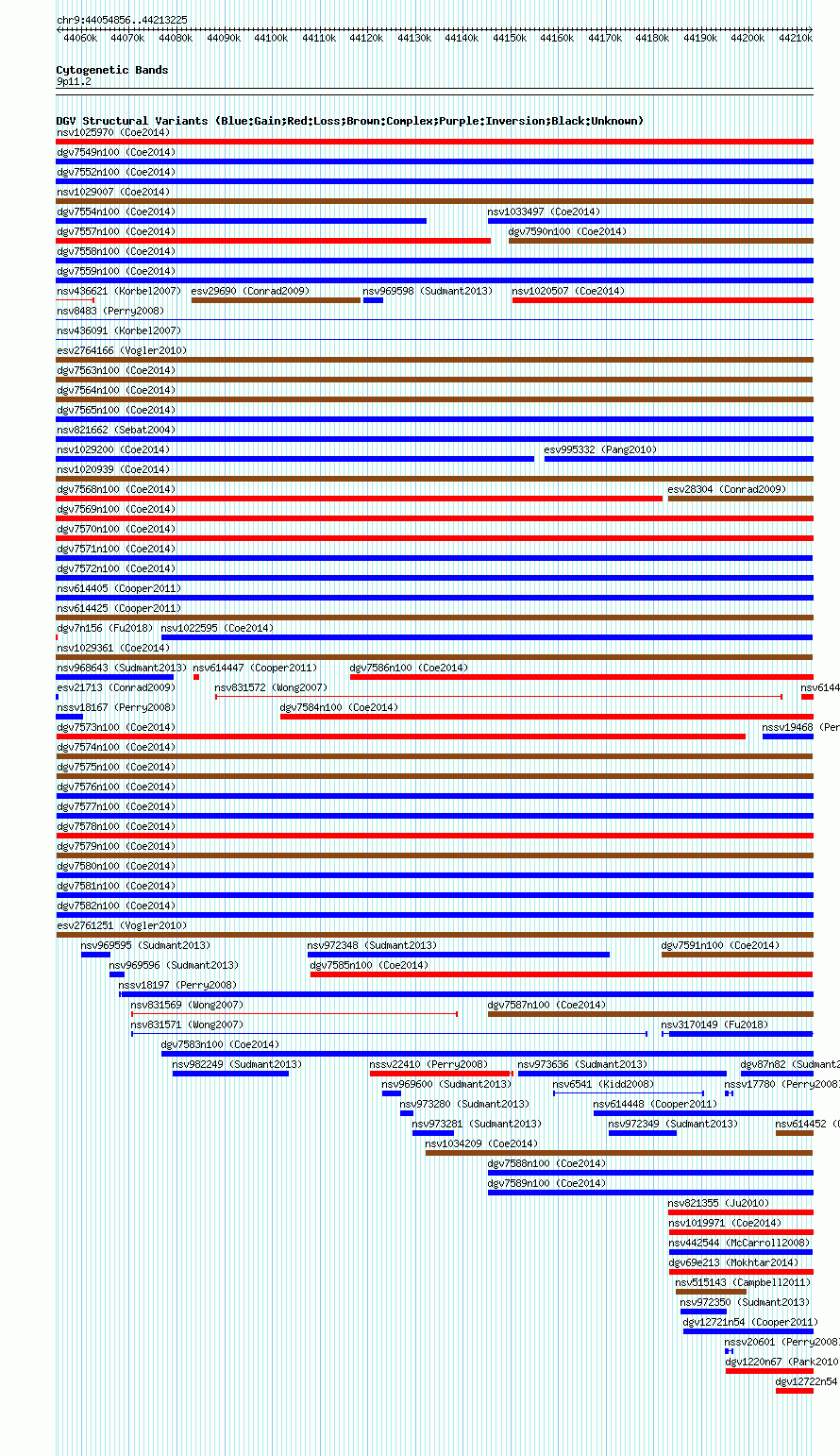Open nsv614425 (Cooper2011) variant
The height and width of the screenshot is (1456, 840).
click(x=119, y=609)
